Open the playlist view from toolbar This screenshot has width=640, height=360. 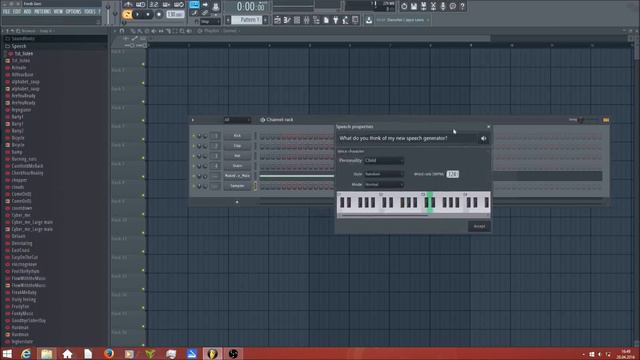pyautogui.click(x=278, y=20)
